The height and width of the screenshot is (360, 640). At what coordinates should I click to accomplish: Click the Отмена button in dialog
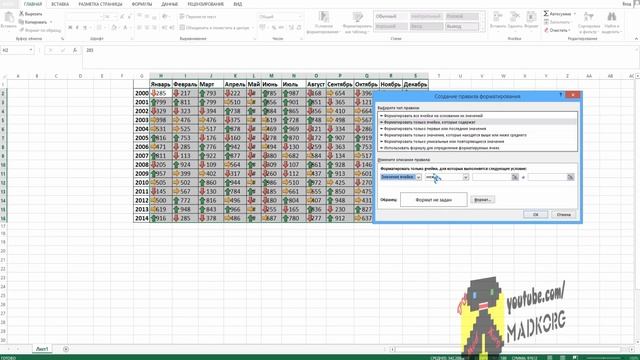[563, 214]
